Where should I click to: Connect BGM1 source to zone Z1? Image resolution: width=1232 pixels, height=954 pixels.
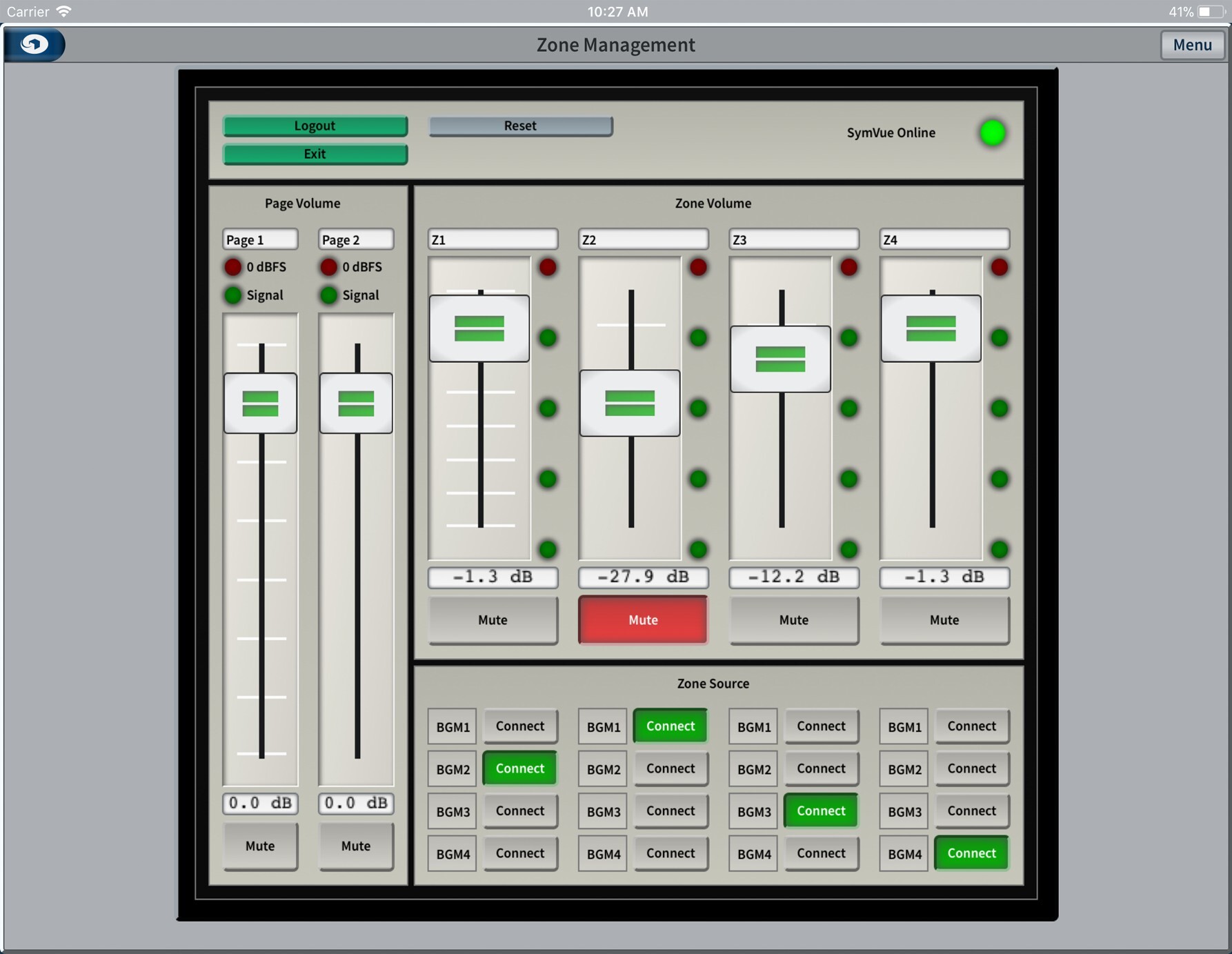[519, 726]
